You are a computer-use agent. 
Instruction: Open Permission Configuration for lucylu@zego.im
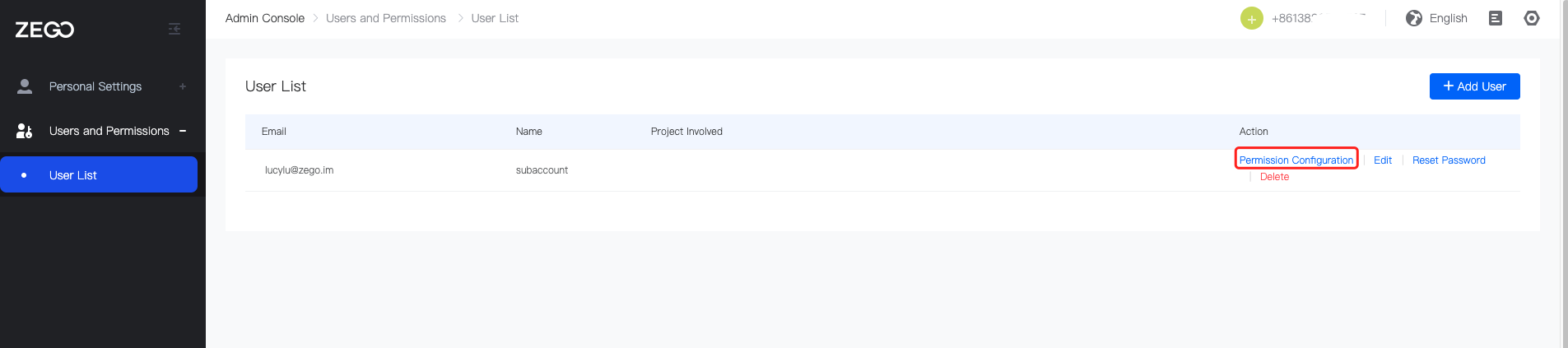pos(1296,160)
